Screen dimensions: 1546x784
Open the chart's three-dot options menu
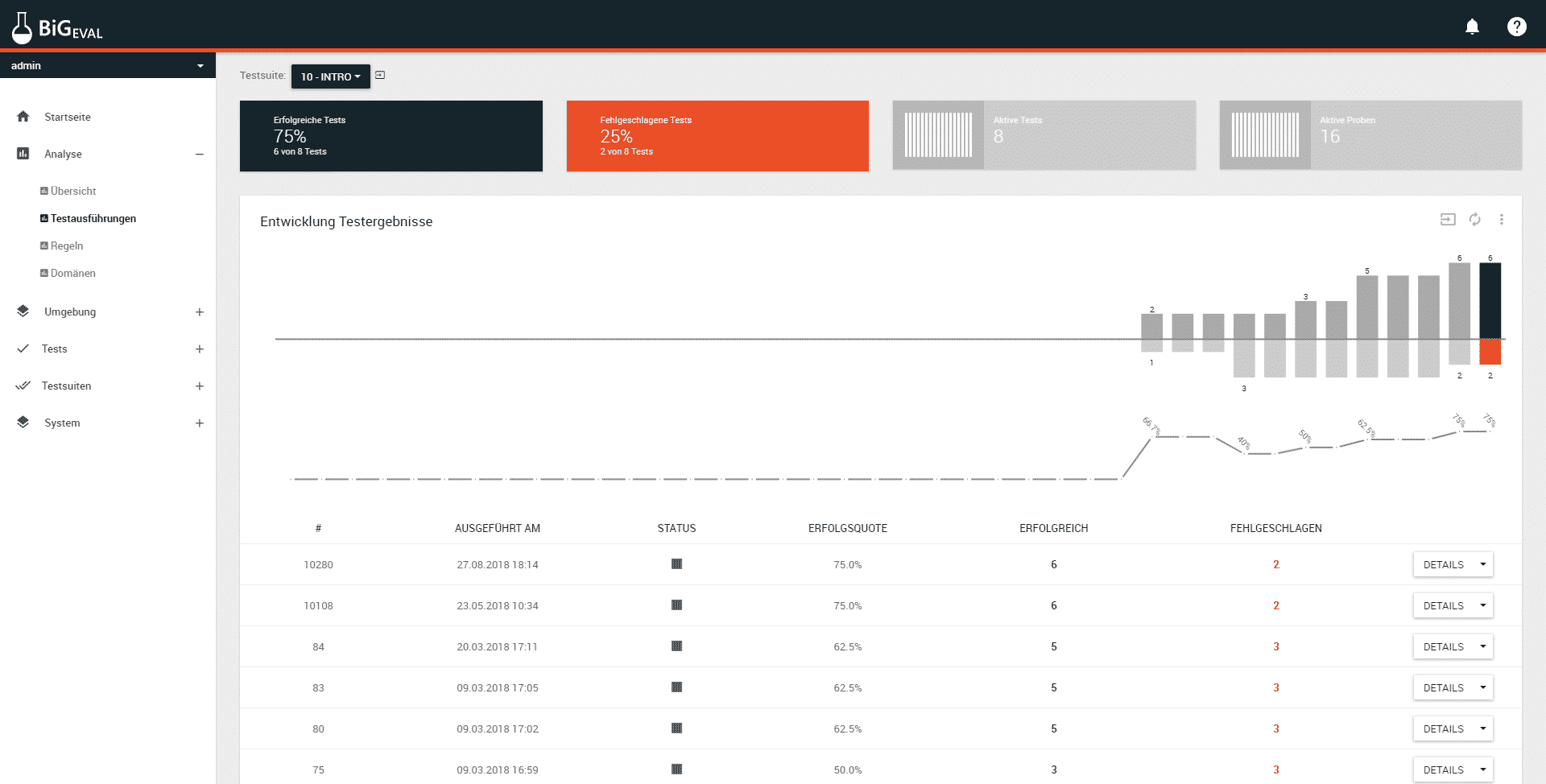pyautogui.click(x=1501, y=219)
